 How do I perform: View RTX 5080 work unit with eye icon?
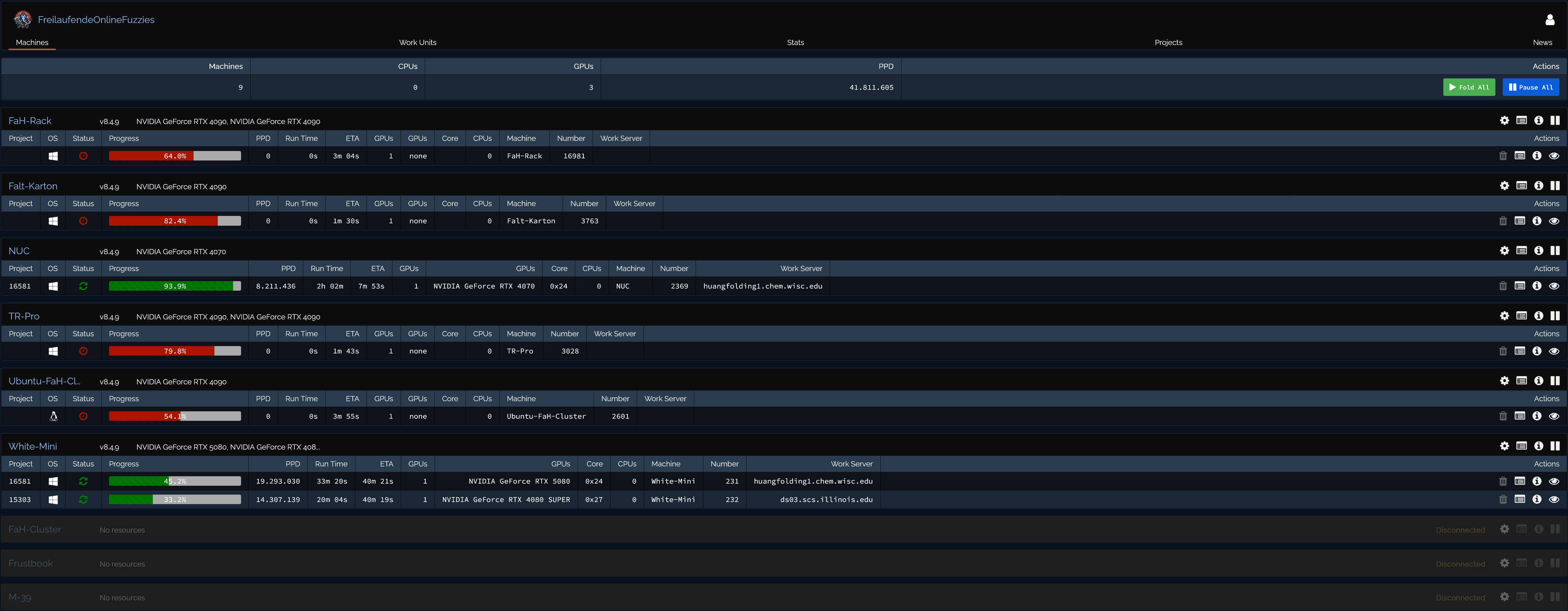coord(1553,481)
